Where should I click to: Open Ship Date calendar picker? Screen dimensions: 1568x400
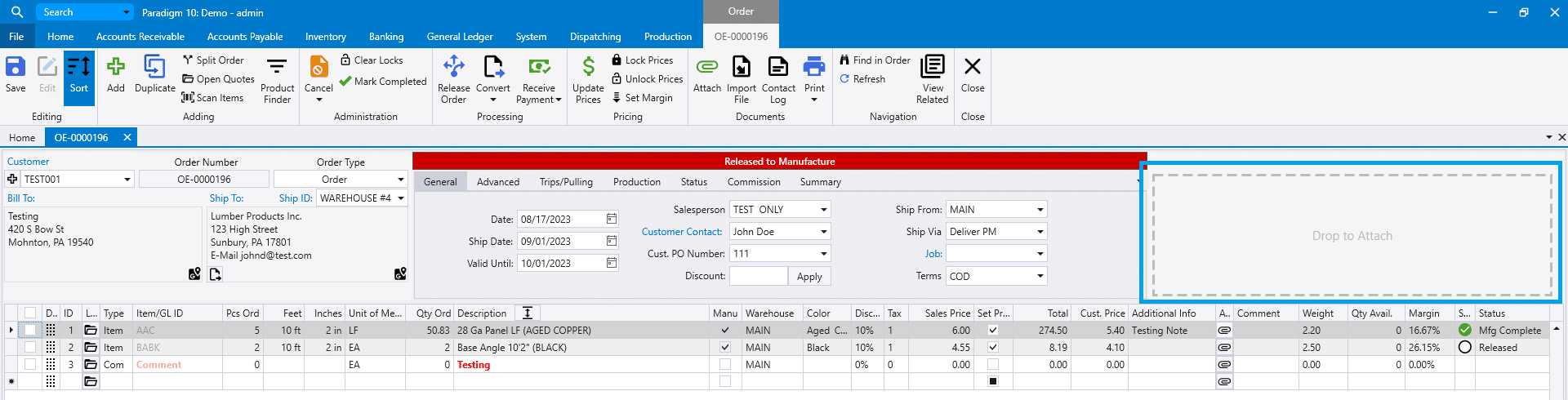612,241
